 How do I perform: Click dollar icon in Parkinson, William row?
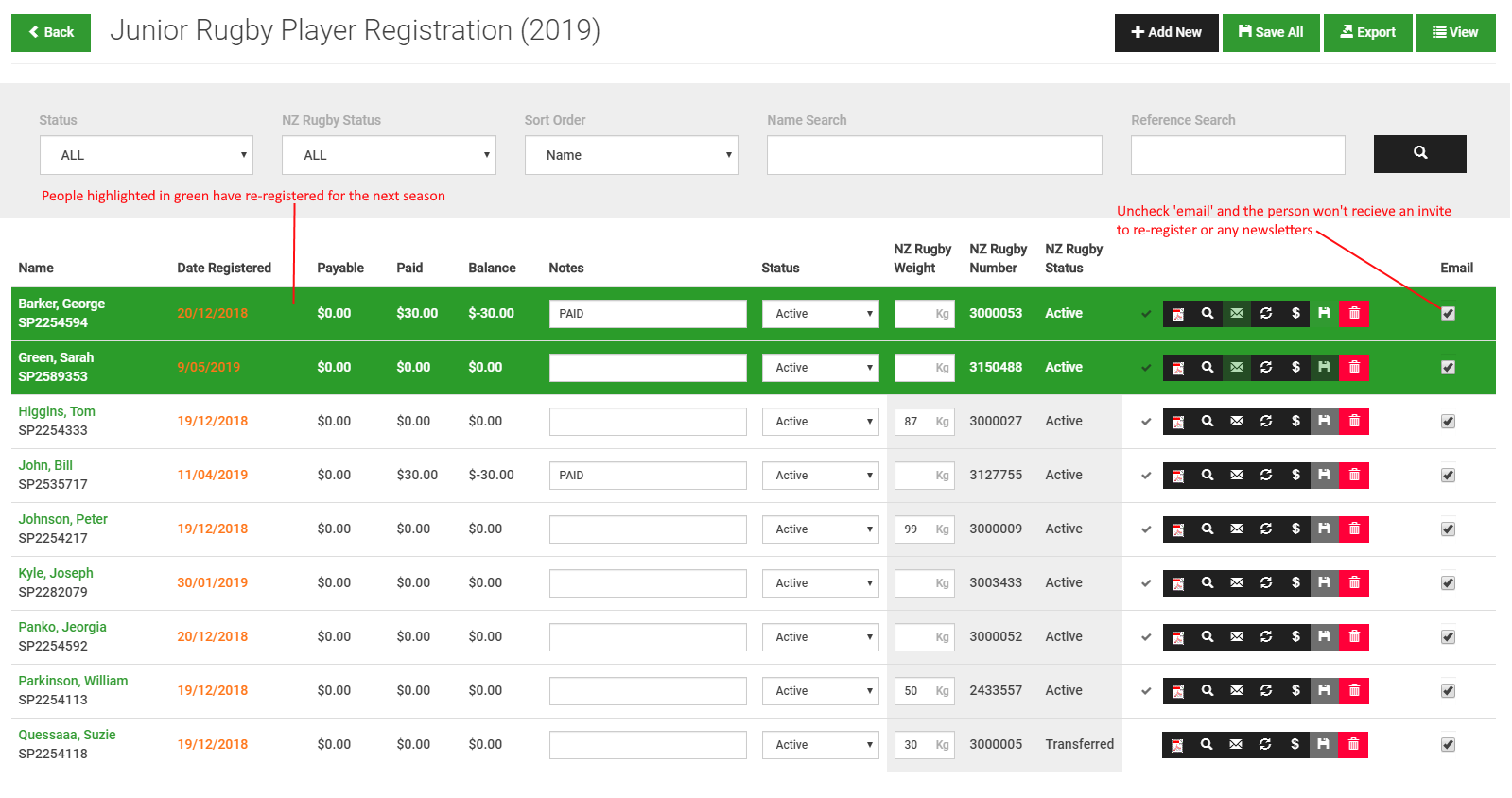(1295, 691)
